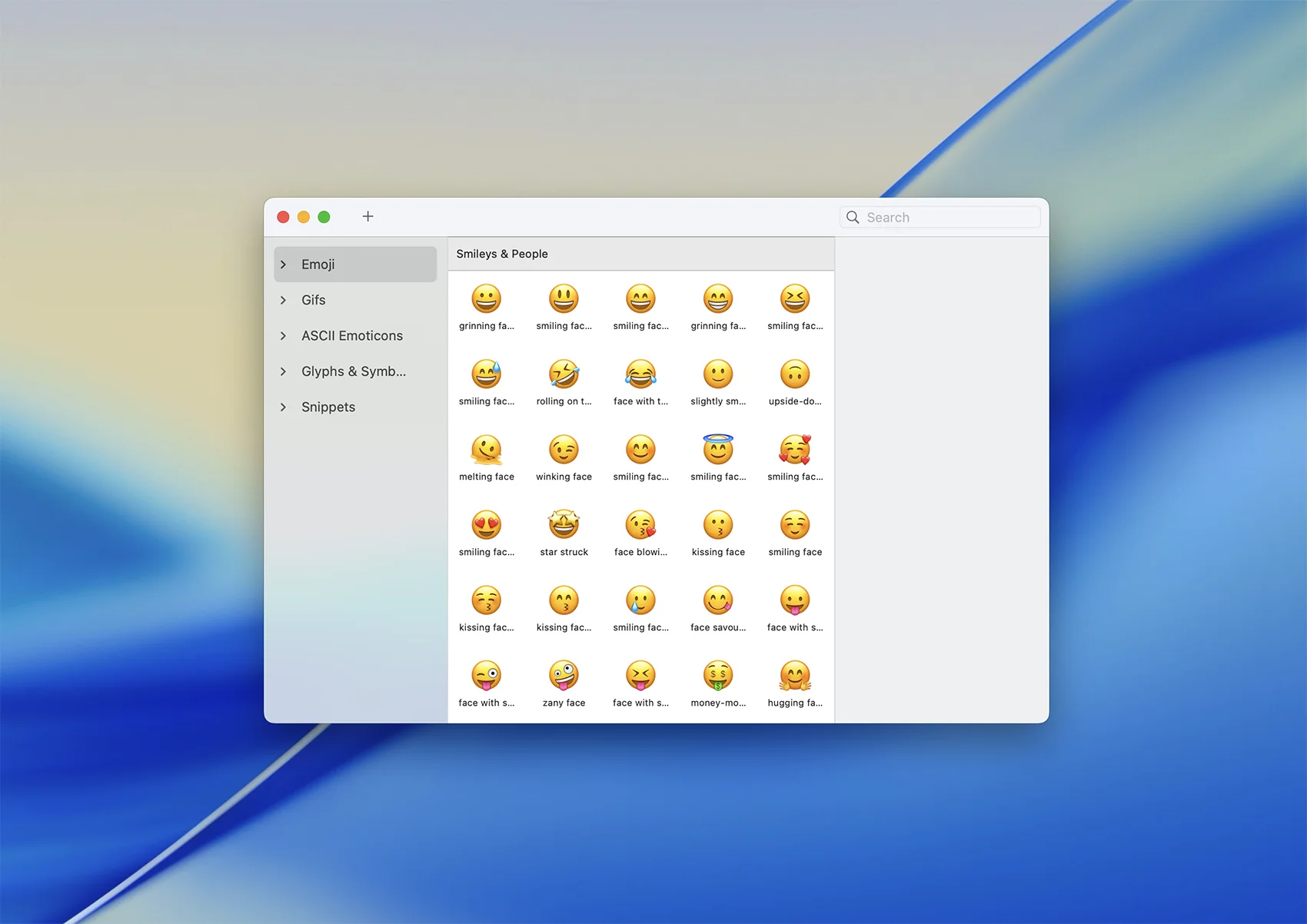The image size is (1307, 924).
Task: Pick the upside-down face emoji
Action: 795,375
